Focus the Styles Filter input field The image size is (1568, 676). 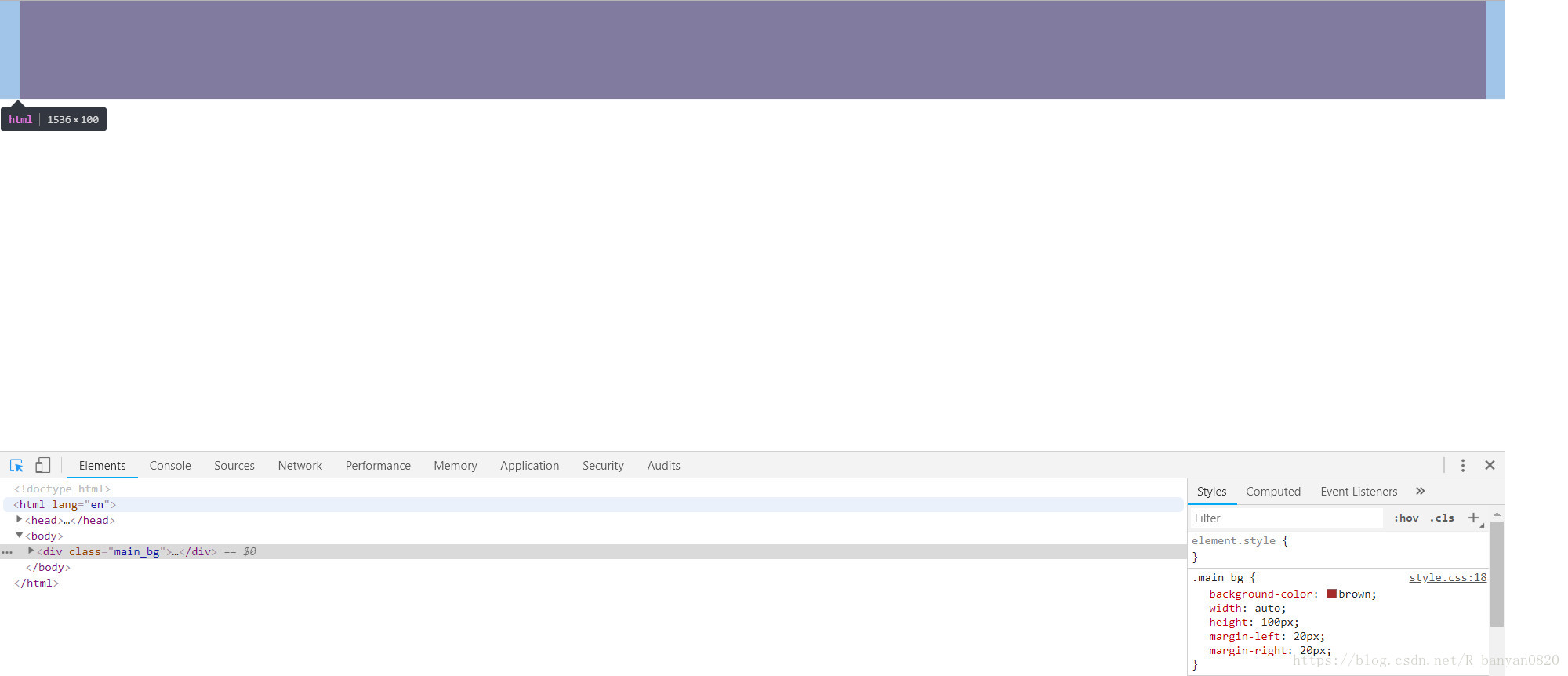pos(1286,518)
